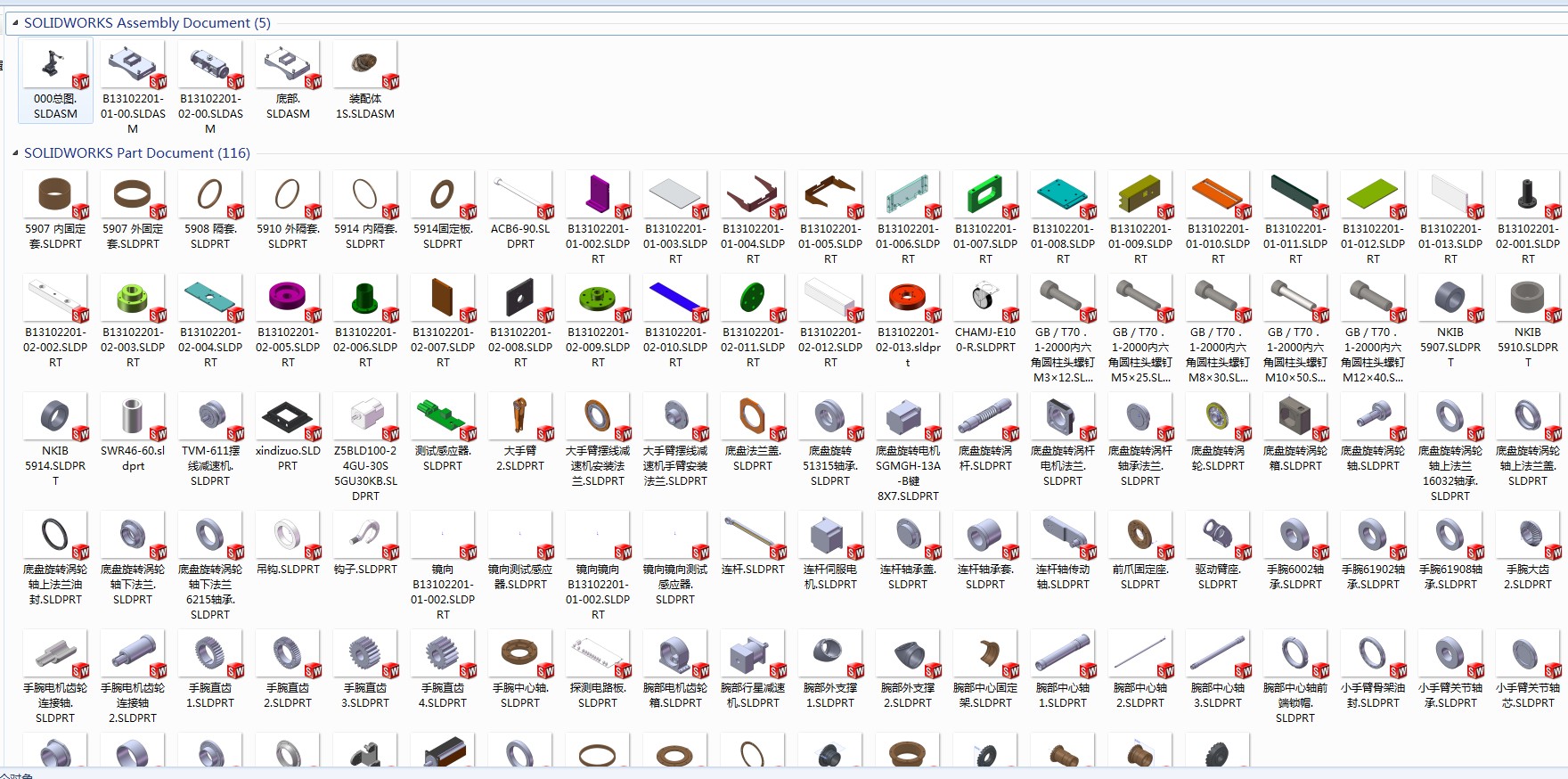Select the 驱动臂座.SLDPRT part icon
This screenshot has width=1568, height=779.
[x=1218, y=535]
